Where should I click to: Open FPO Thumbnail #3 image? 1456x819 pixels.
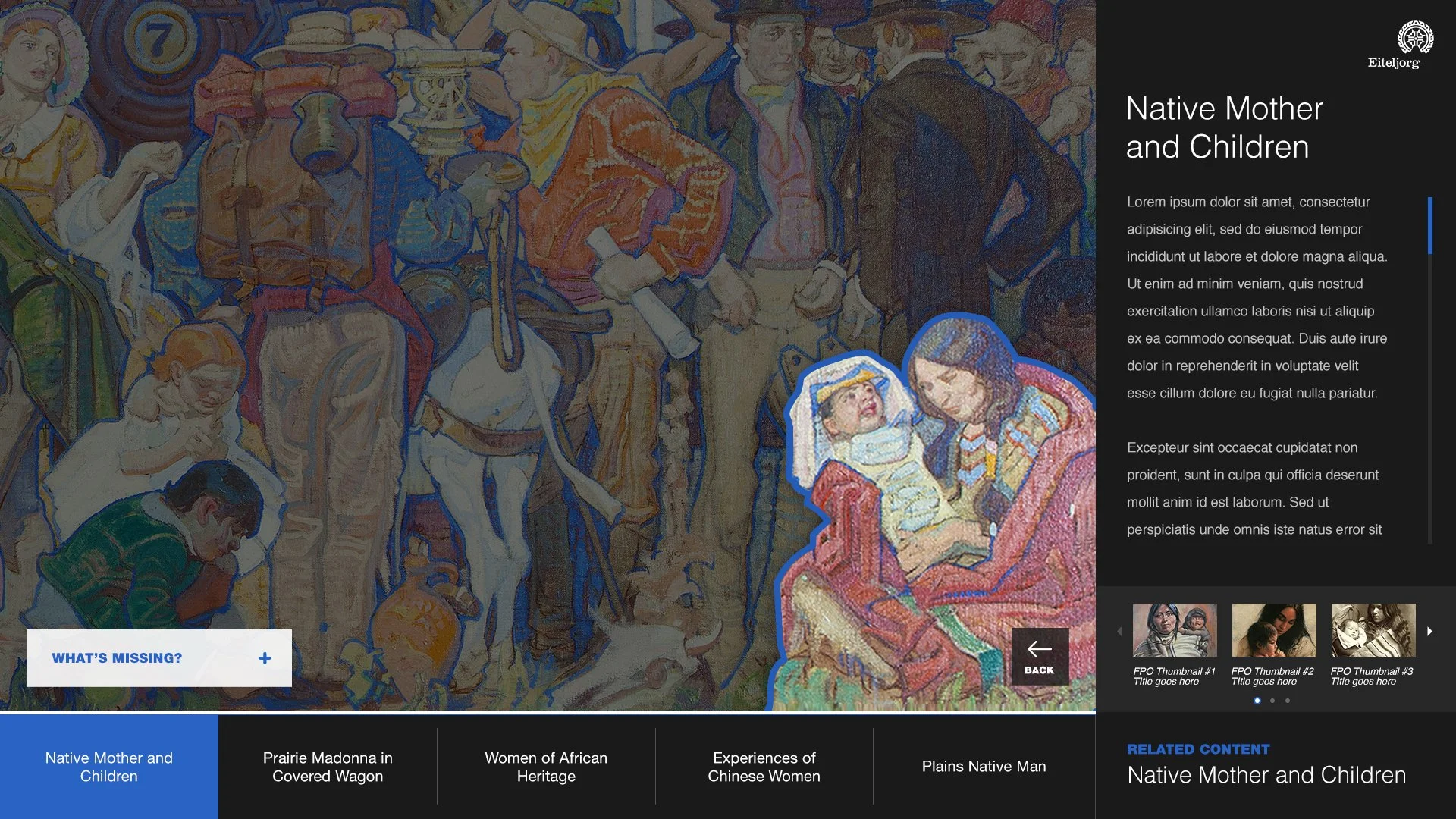click(x=1373, y=630)
